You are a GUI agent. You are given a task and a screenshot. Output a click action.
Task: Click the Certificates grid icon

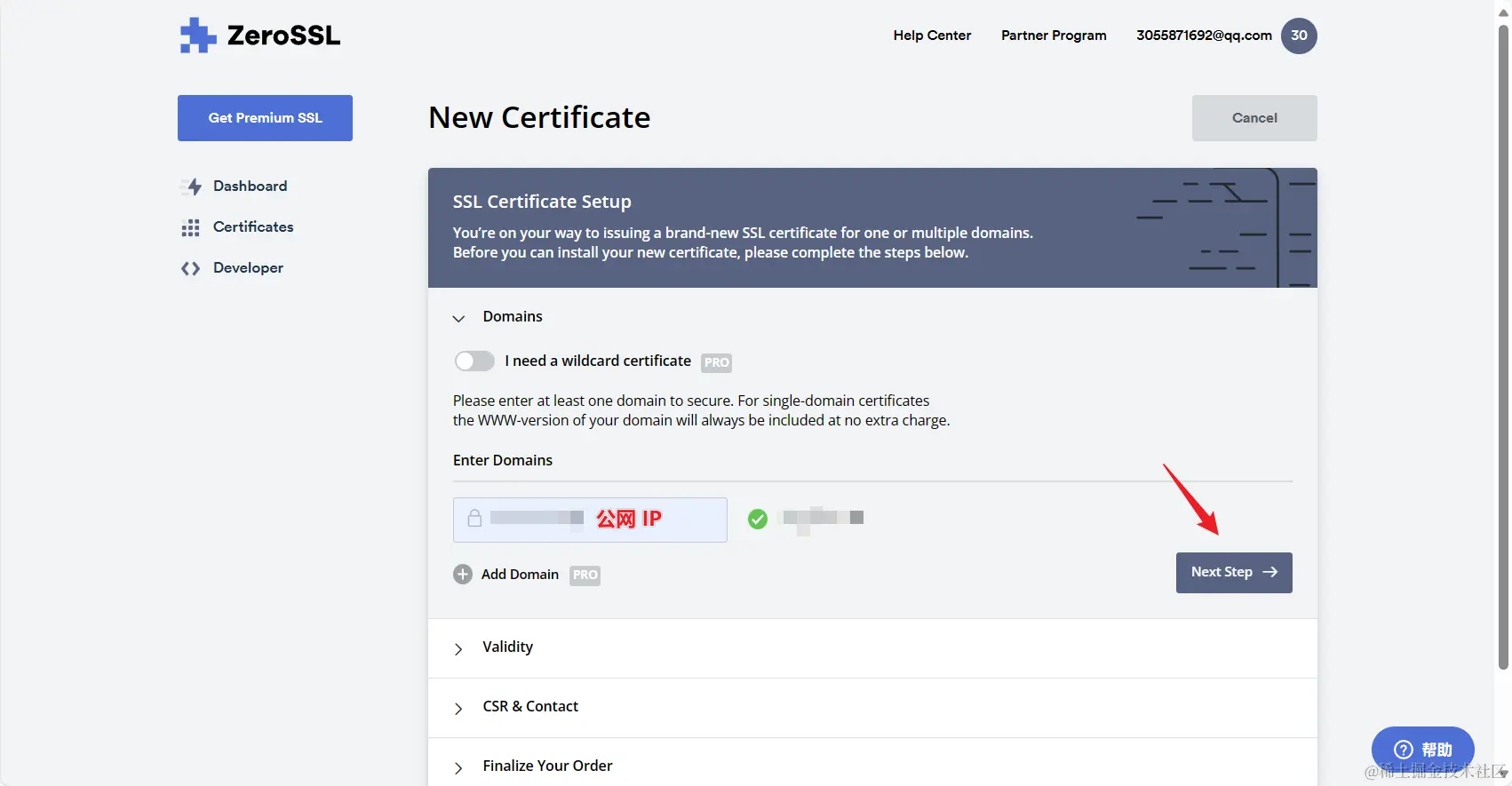190,228
